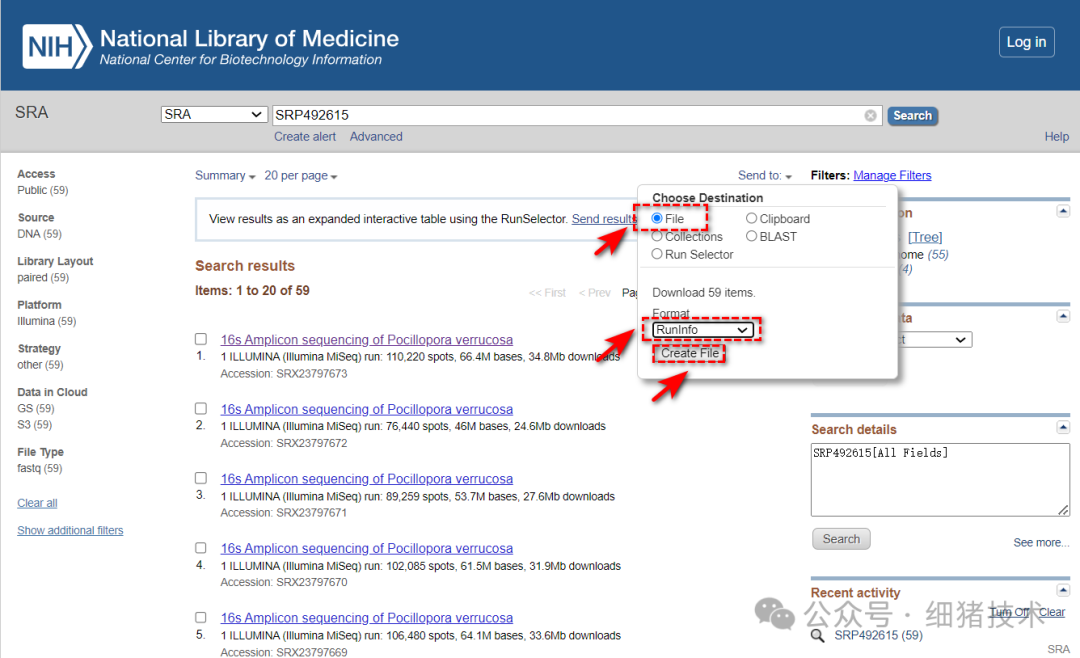The width and height of the screenshot is (1080, 658).
Task: Tick the checkbox for result 1
Action: click(201, 339)
